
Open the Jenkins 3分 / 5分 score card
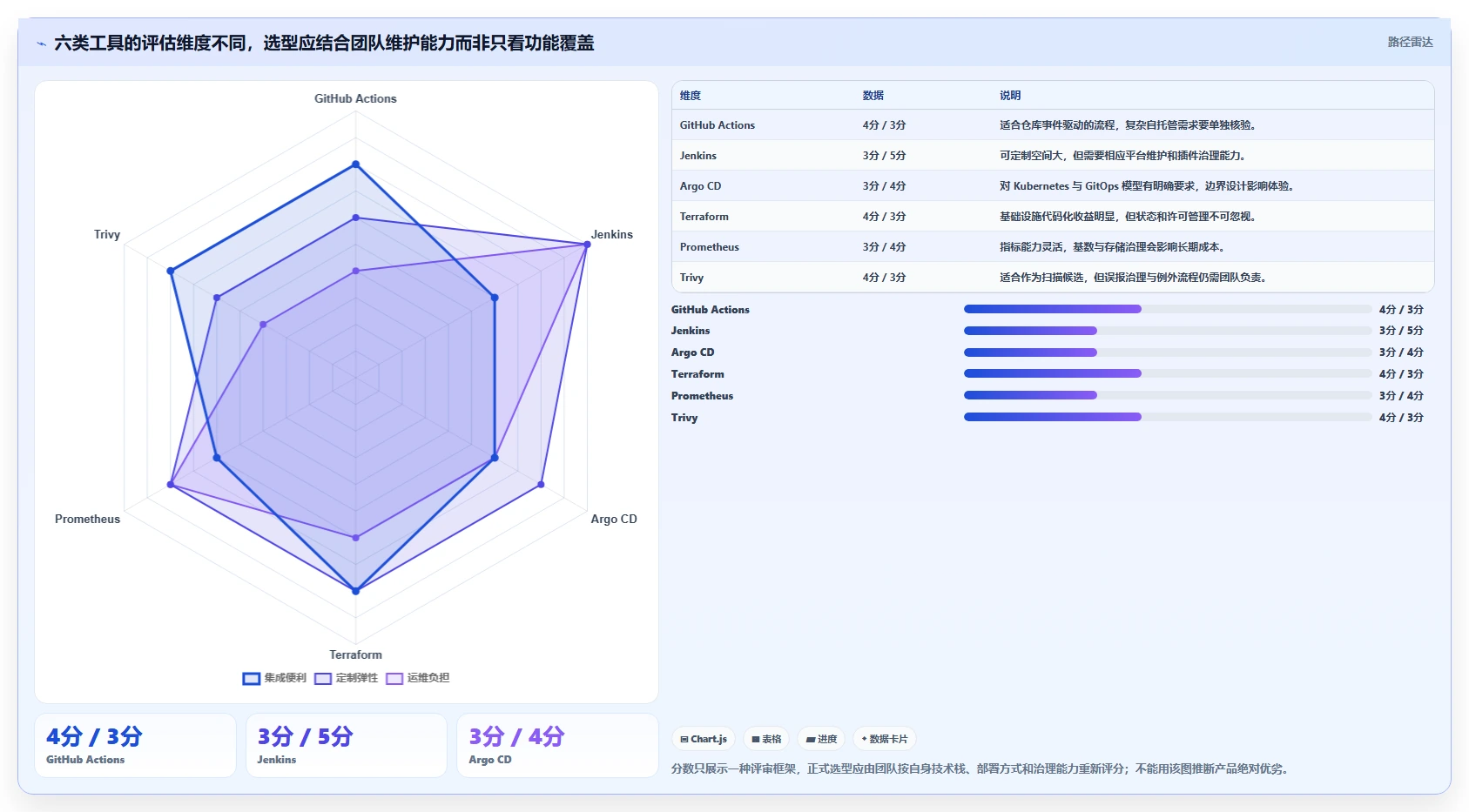tap(347, 745)
